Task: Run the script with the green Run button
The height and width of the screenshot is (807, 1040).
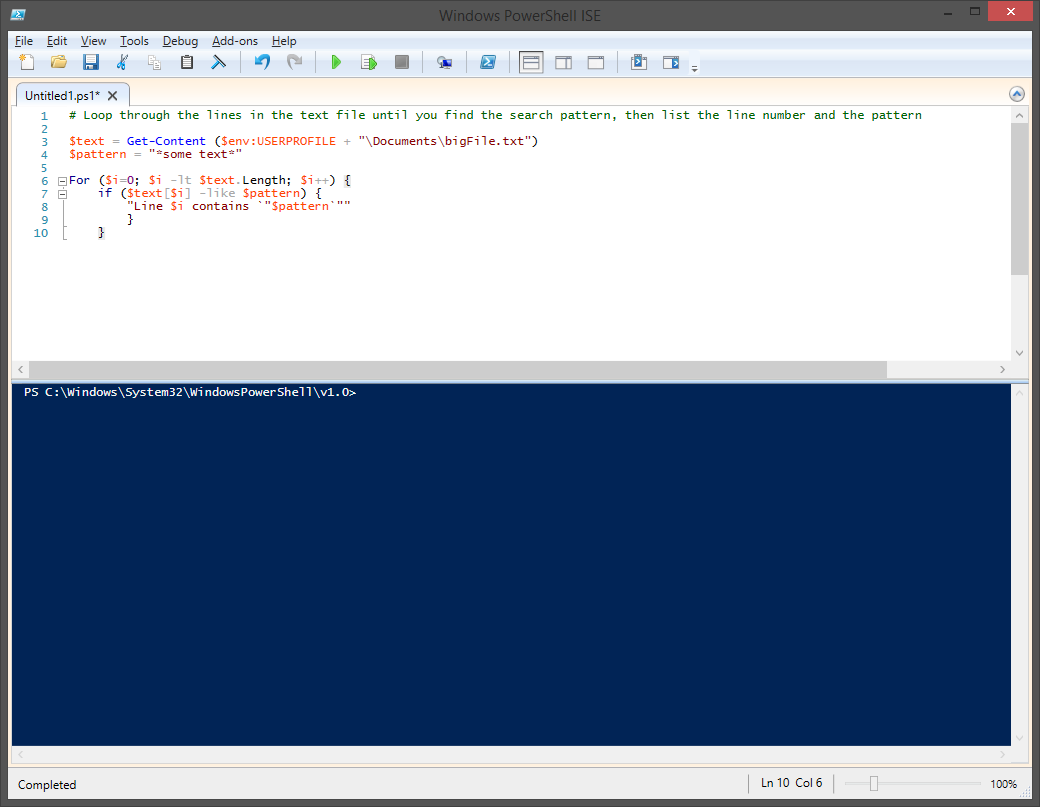Action: 336,62
